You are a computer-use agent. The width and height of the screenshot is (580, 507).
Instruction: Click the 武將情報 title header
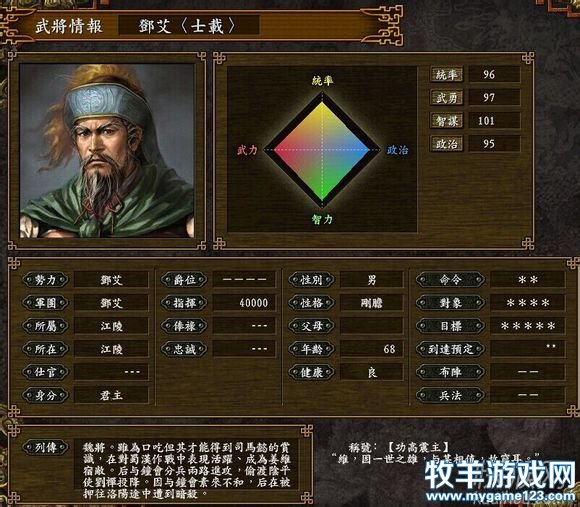point(69,27)
